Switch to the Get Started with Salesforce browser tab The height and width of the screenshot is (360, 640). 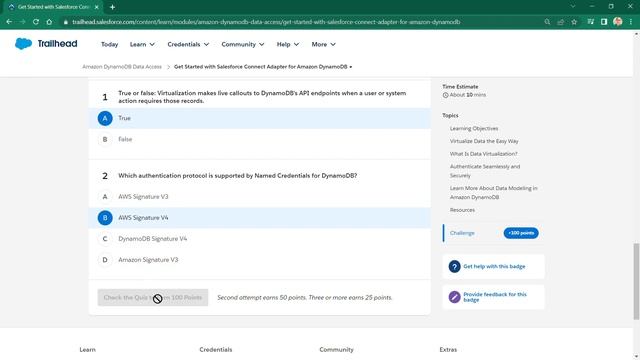(x=53, y=7)
